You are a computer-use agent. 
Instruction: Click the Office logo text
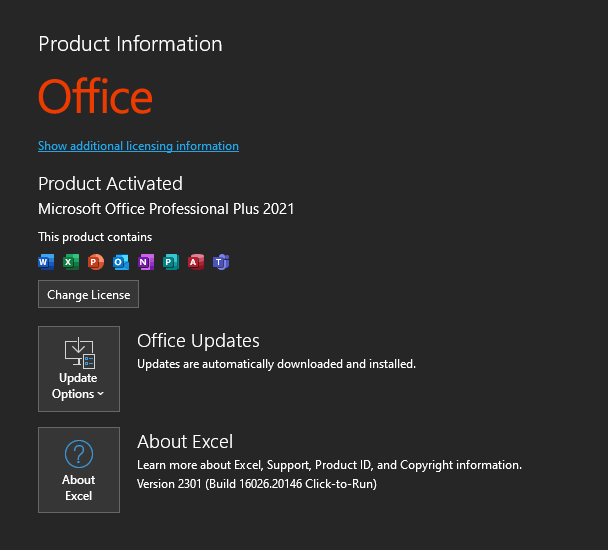point(95,96)
